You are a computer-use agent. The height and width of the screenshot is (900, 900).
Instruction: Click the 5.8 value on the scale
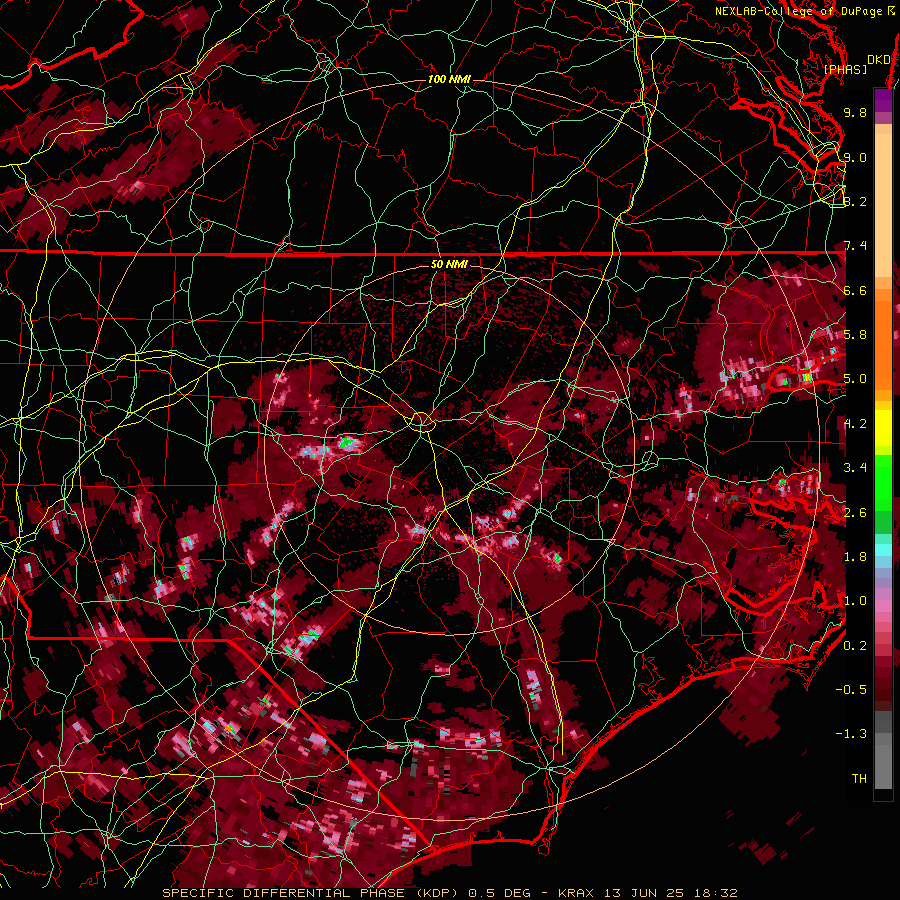pos(855,335)
